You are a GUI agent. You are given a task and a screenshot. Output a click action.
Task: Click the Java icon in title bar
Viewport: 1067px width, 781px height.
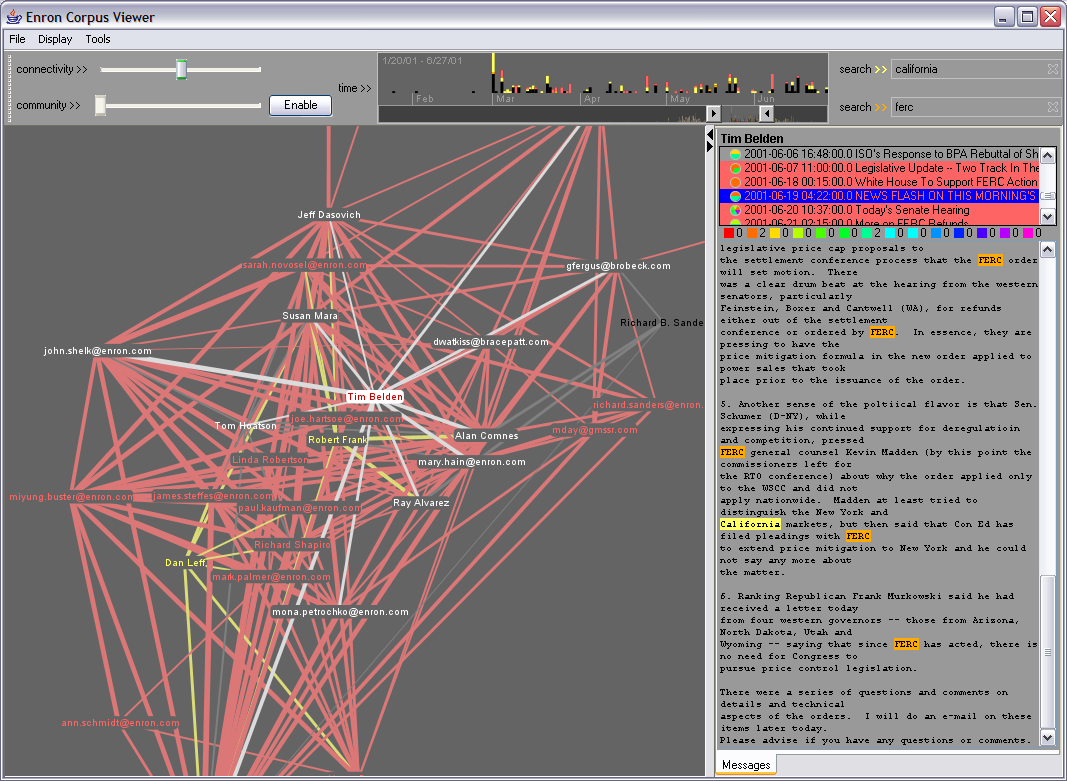pyautogui.click(x=14, y=17)
